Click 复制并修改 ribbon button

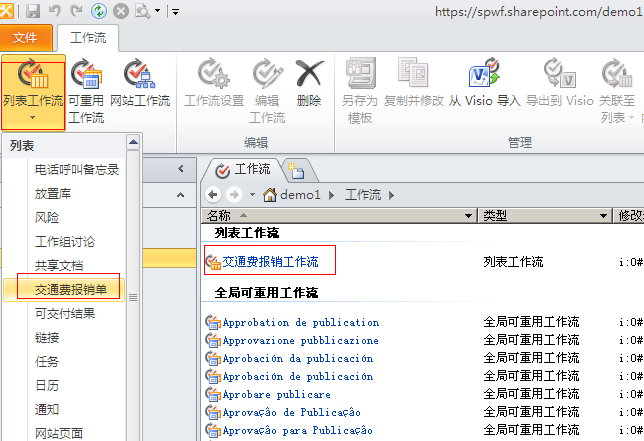pyautogui.click(x=414, y=84)
